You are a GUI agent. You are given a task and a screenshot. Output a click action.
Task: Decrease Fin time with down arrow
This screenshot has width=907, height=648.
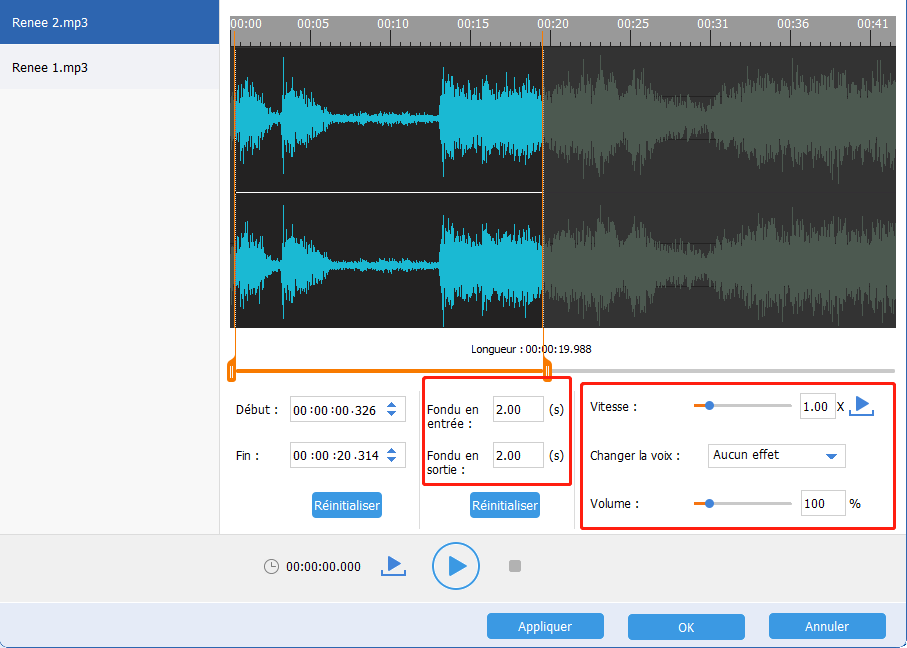coord(392,459)
